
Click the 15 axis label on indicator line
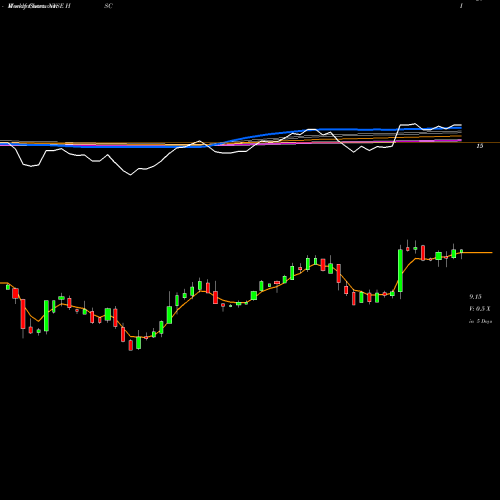pyautogui.click(x=480, y=146)
